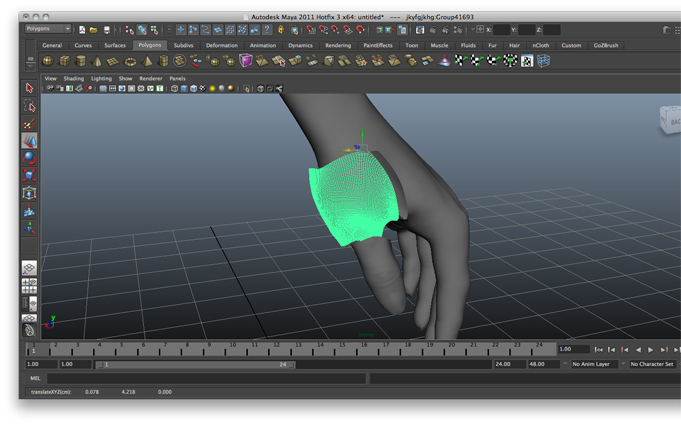Click the current frame field showing 1.00
The width and height of the screenshot is (681, 425).
pos(573,349)
